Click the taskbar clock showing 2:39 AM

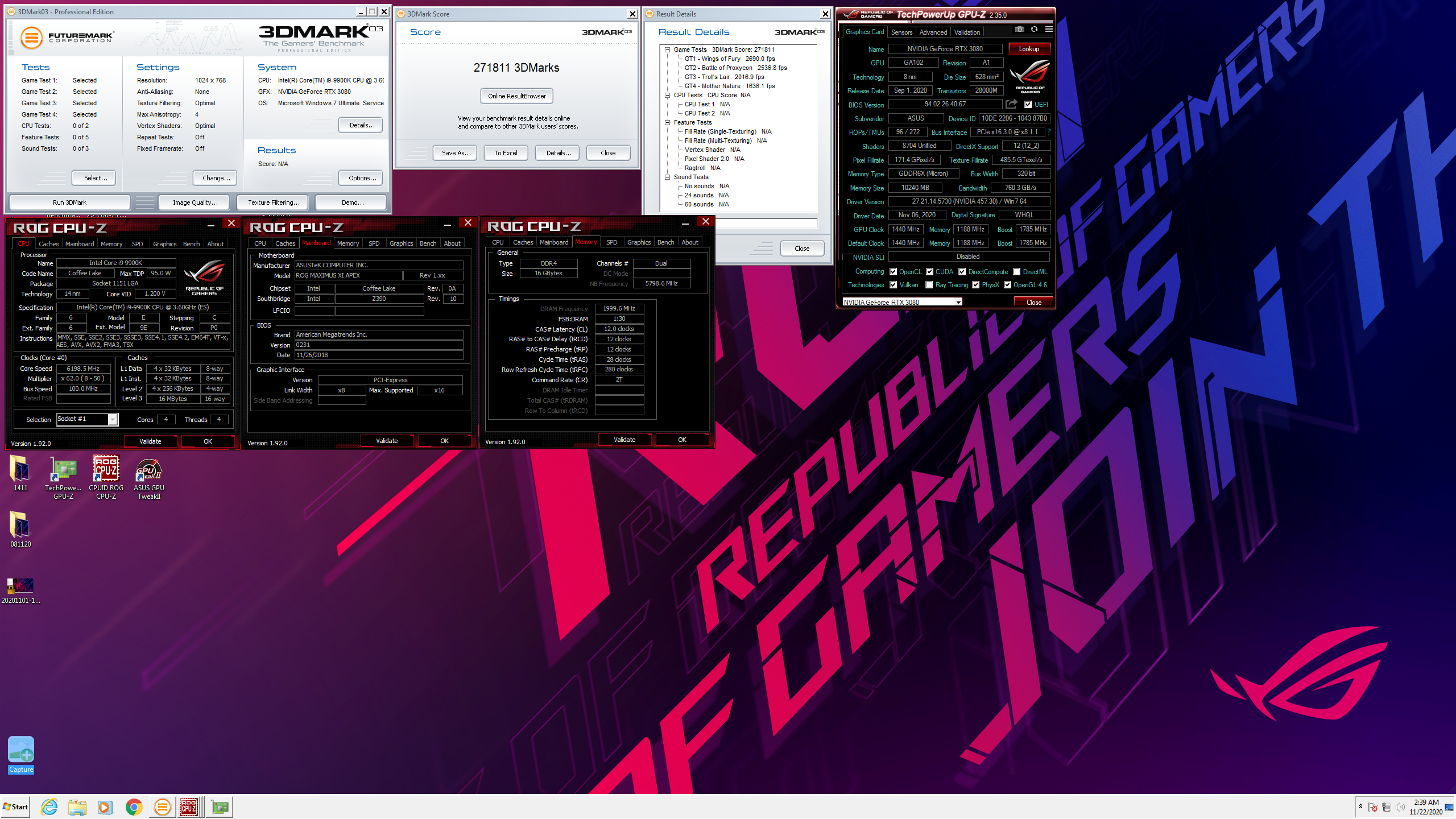click(x=1426, y=807)
